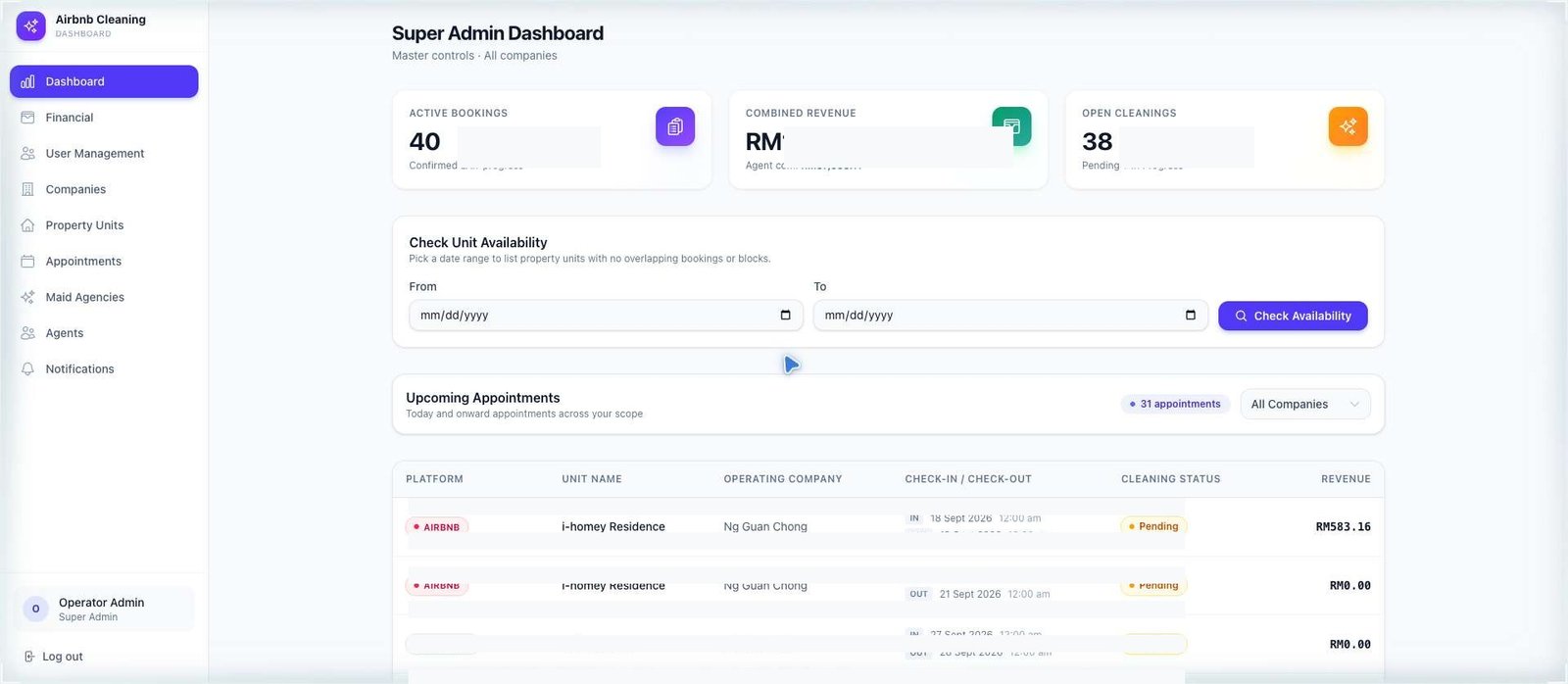Click the REVENUE column header
The width and height of the screenshot is (1568, 684).
(x=1346, y=479)
